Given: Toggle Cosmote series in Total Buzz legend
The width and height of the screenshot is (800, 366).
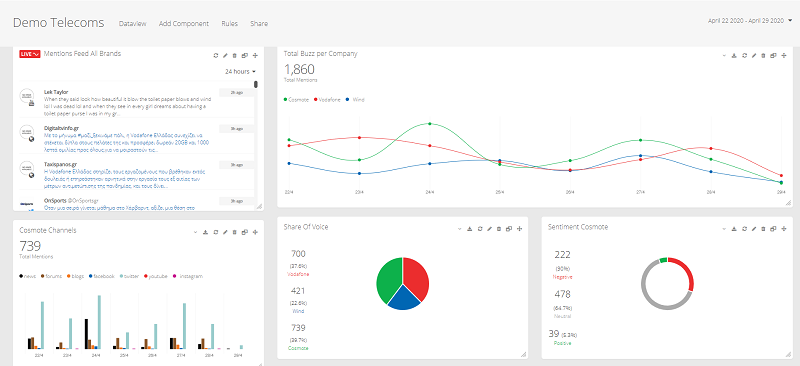Looking at the screenshot, I should pos(296,100).
